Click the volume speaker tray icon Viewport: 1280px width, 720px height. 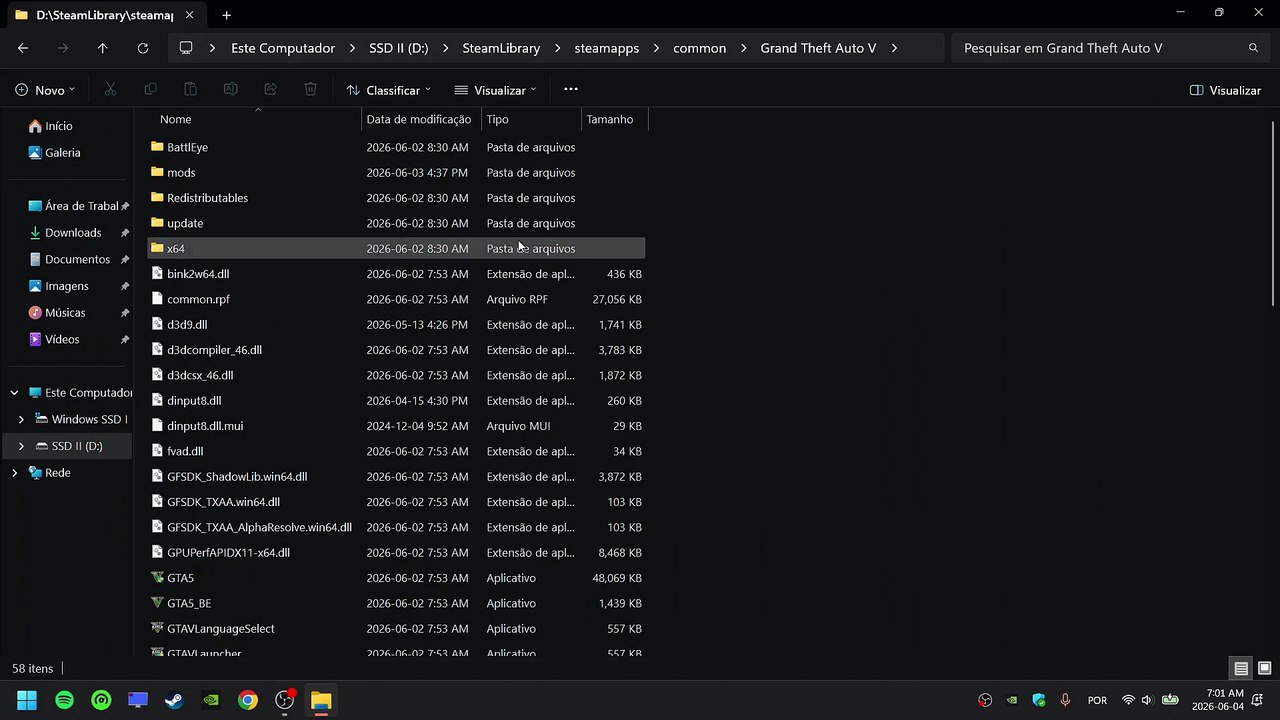point(1147,701)
